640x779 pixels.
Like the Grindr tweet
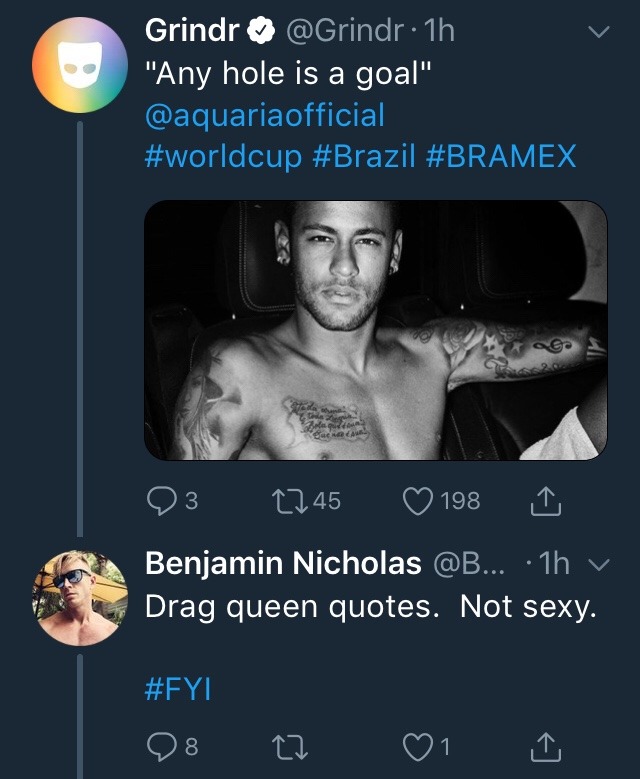[x=417, y=500]
